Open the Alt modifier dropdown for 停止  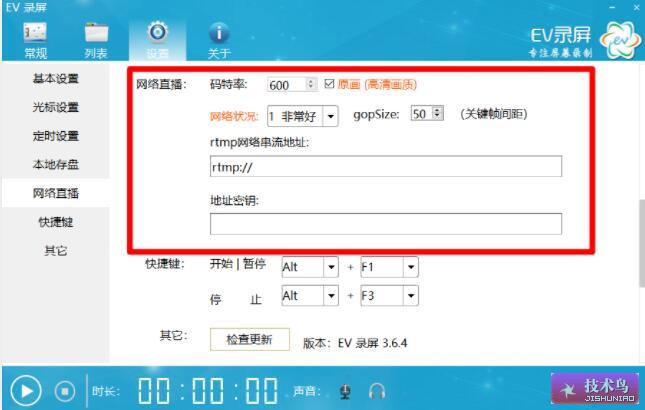(x=330, y=296)
